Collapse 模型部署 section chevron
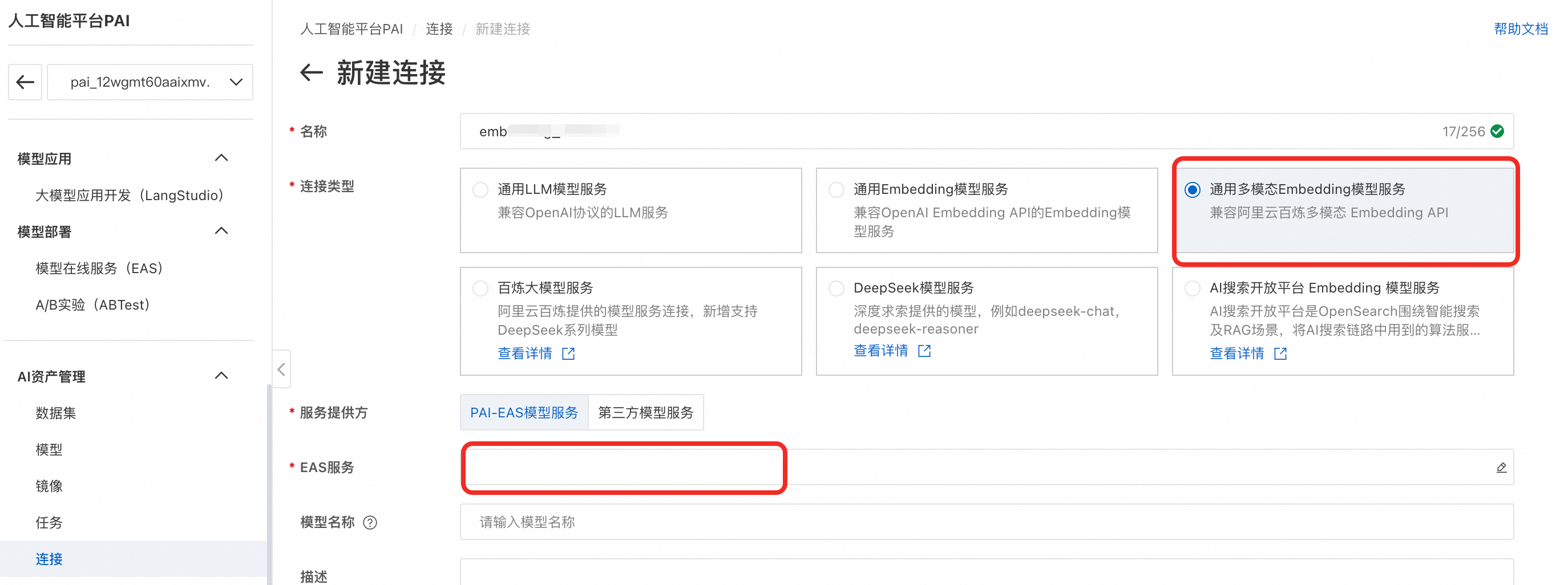Viewport: 1568px width, 585px height. point(221,231)
